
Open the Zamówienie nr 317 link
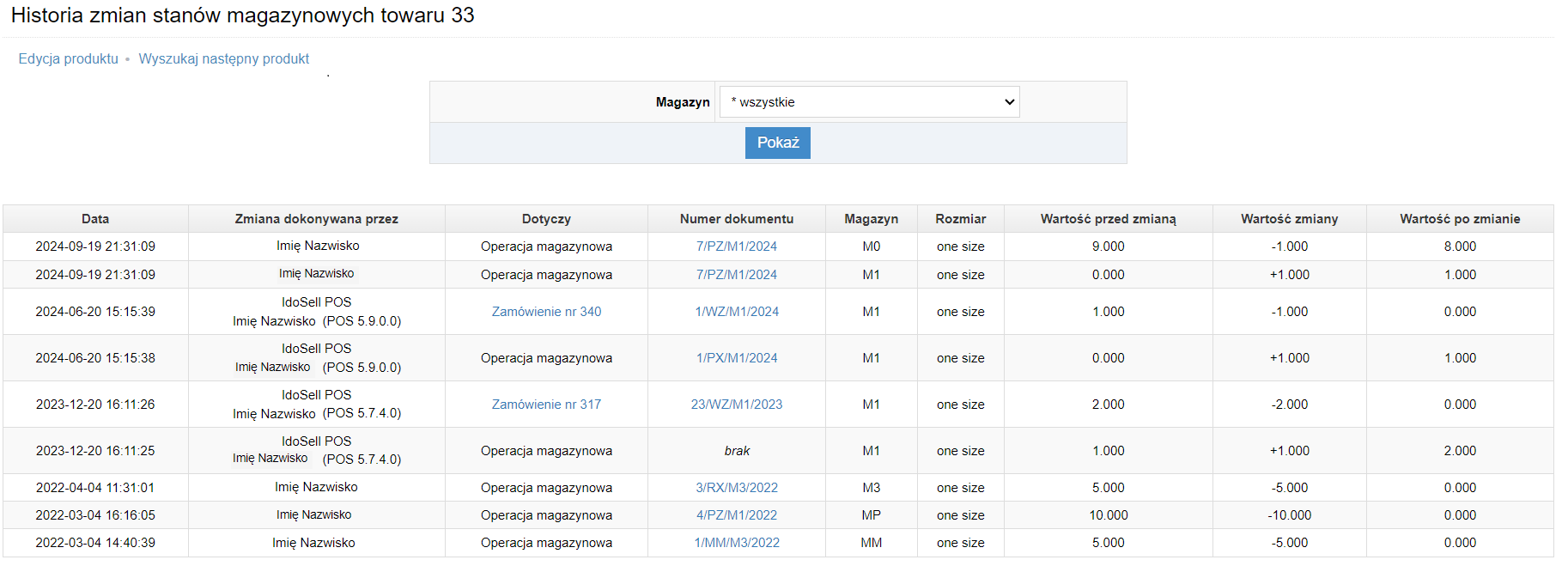[546, 405]
